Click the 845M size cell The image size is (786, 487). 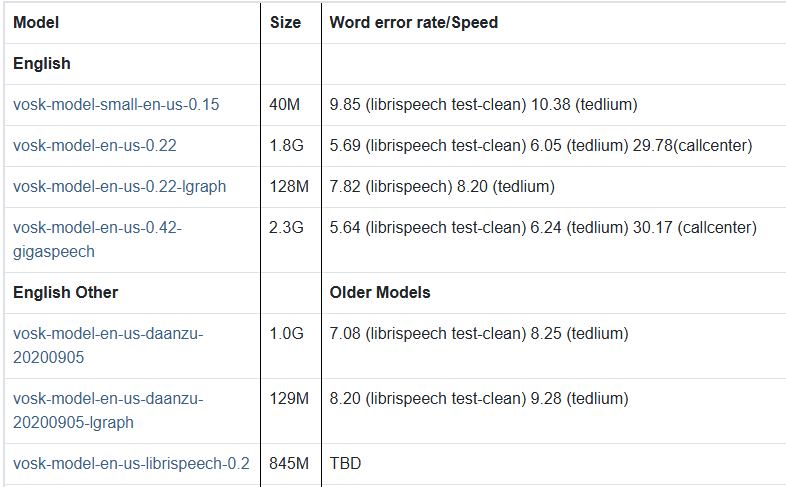tap(290, 463)
